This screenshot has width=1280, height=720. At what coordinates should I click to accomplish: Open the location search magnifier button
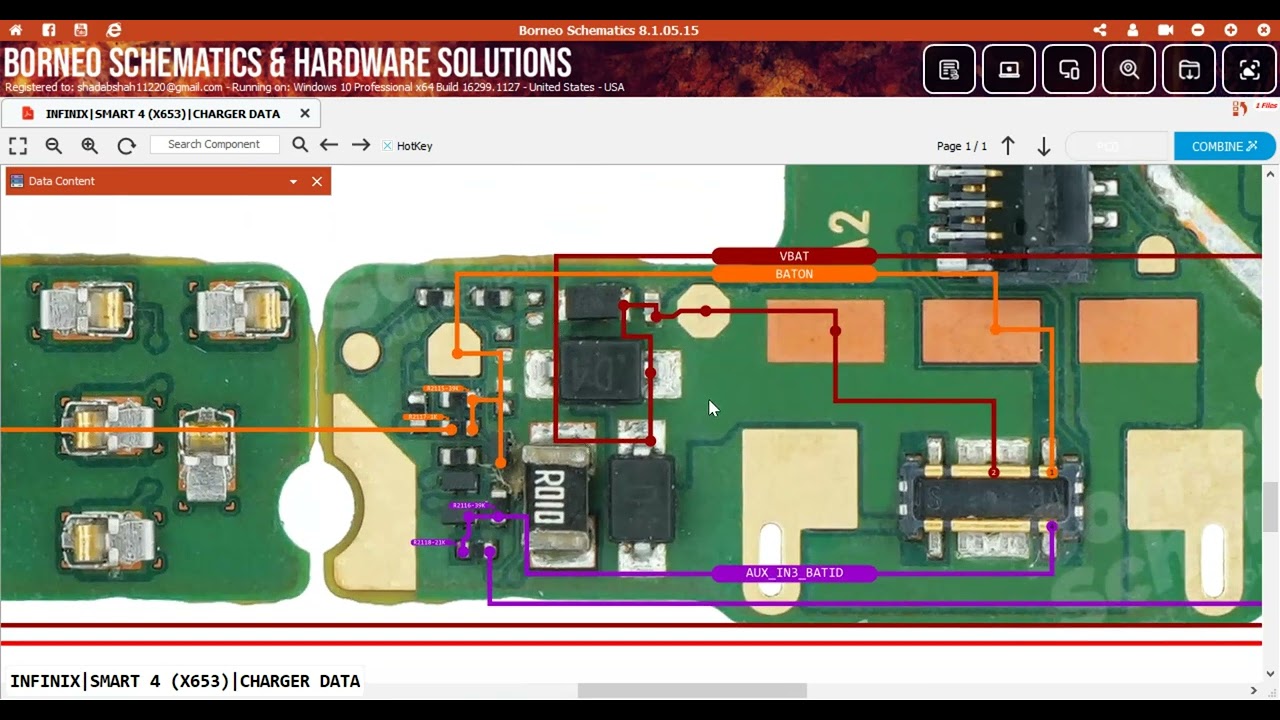point(1129,70)
